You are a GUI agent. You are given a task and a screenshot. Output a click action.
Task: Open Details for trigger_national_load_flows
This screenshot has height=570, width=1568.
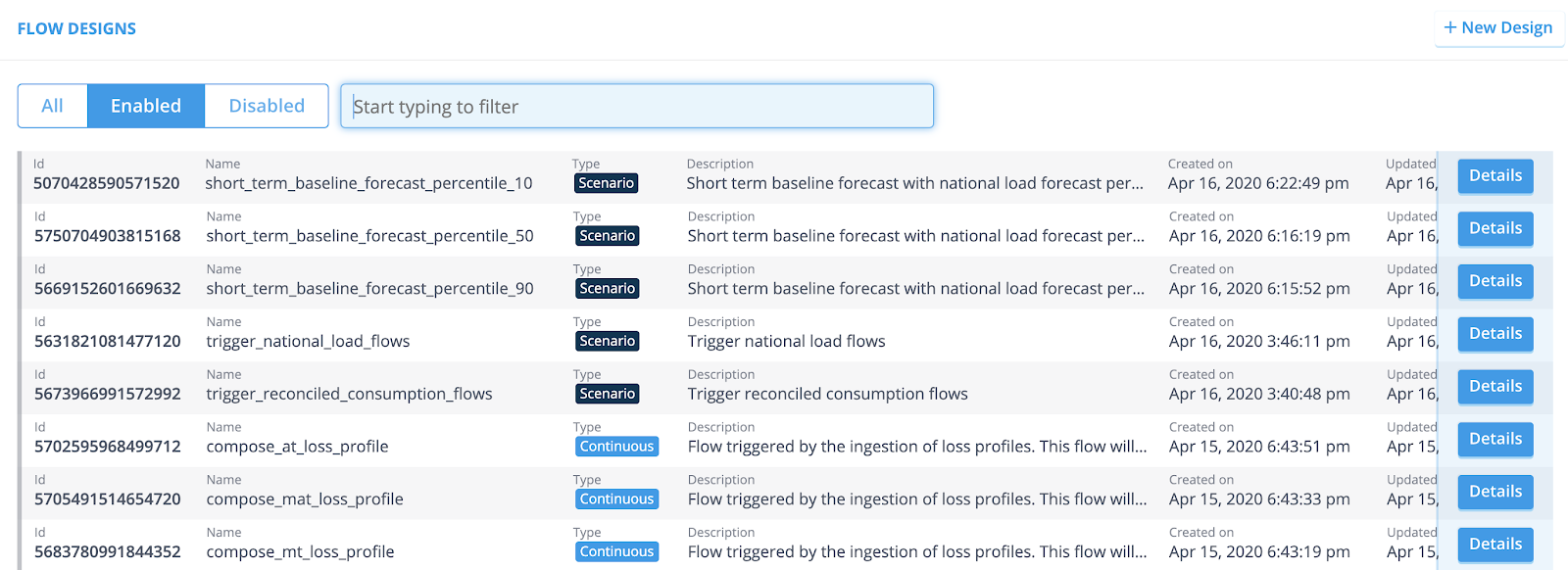point(1494,334)
